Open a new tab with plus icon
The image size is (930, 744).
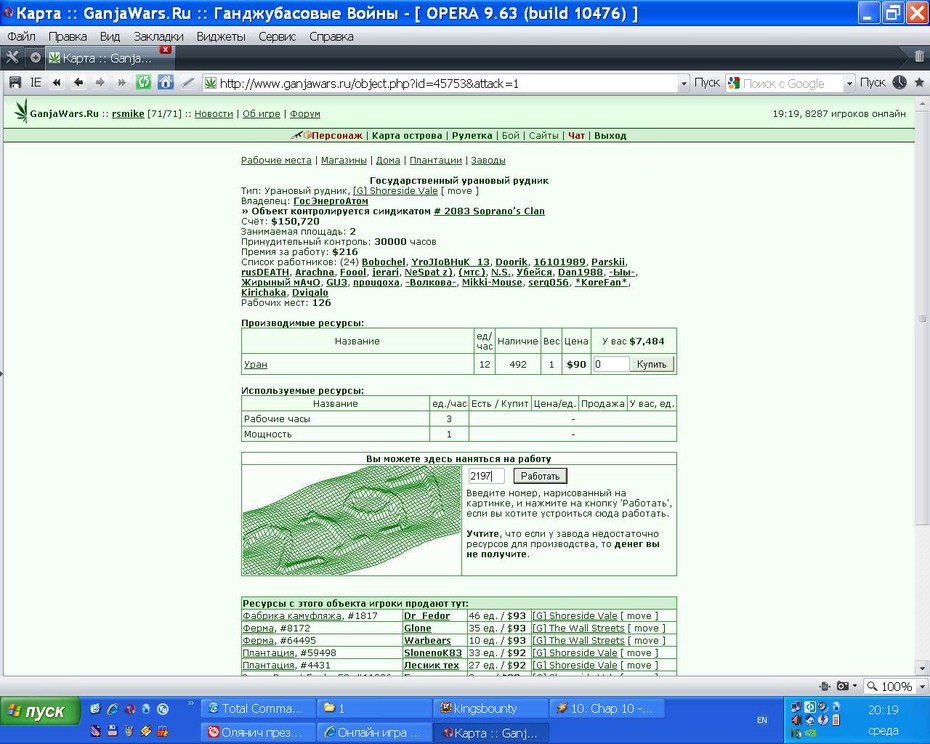(x=35, y=58)
